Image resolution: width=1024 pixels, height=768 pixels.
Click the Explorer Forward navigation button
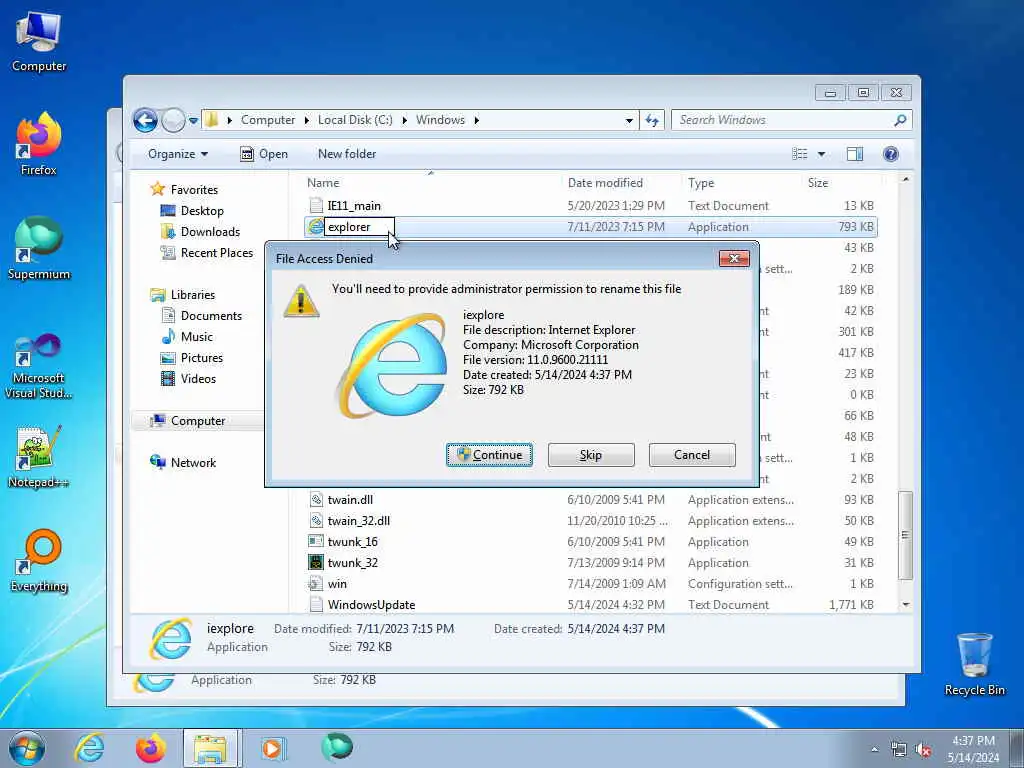[x=173, y=120]
